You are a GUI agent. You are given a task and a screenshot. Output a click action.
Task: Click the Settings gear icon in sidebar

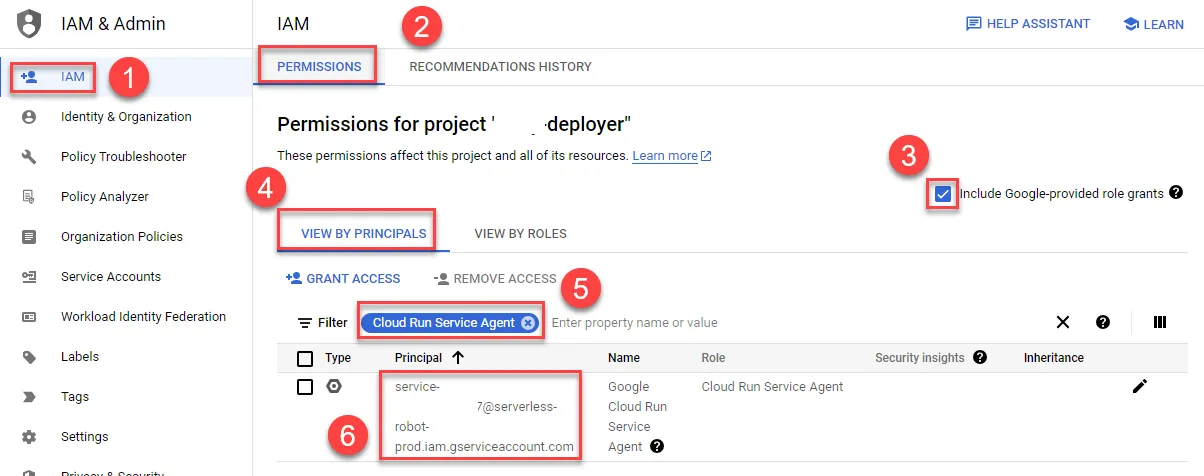coord(29,437)
